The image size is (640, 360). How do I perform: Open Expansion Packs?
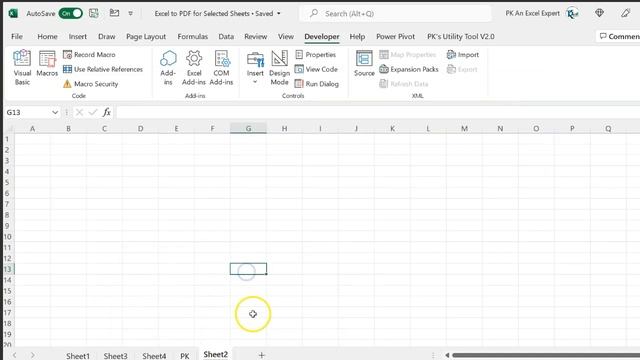tap(409, 69)
